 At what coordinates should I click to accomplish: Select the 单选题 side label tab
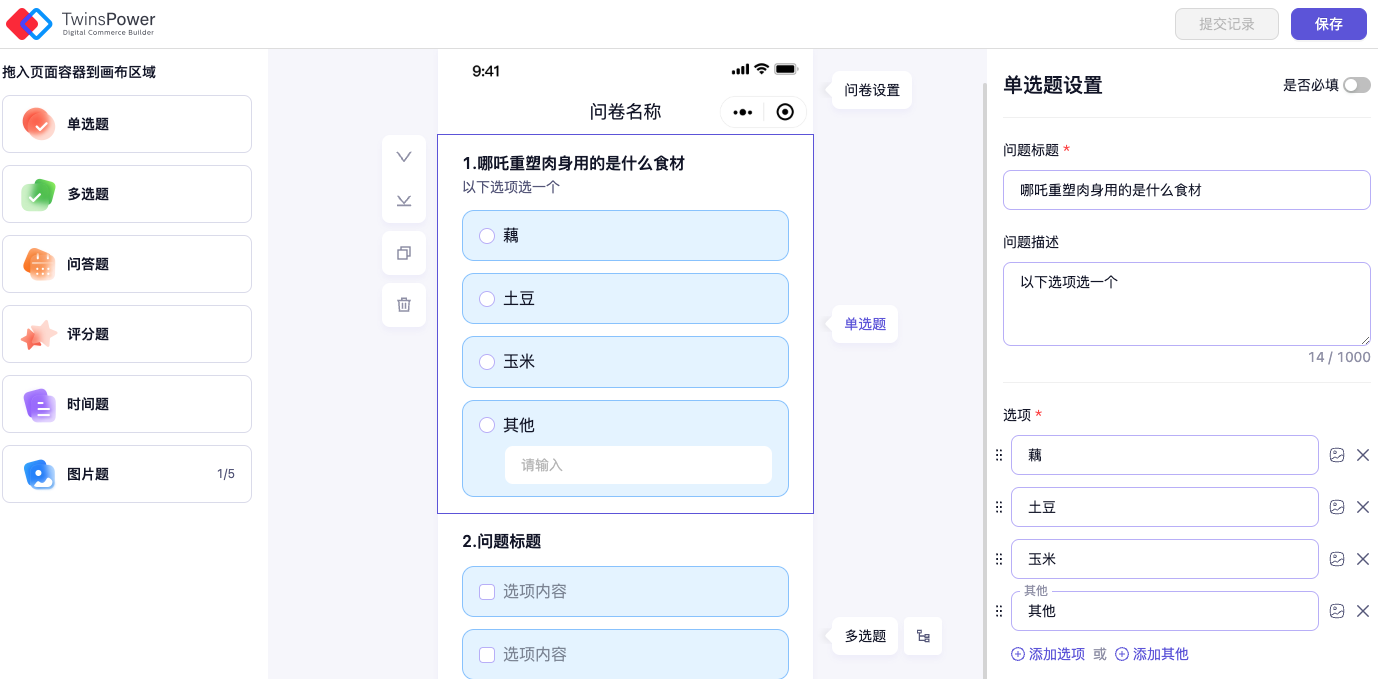click(865, 324)
